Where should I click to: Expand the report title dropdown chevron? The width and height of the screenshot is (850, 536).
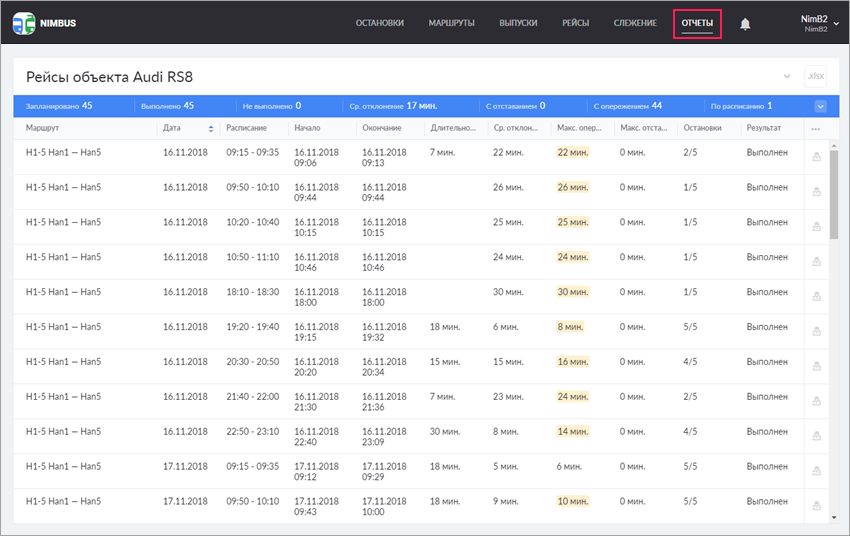click(787, 76)
